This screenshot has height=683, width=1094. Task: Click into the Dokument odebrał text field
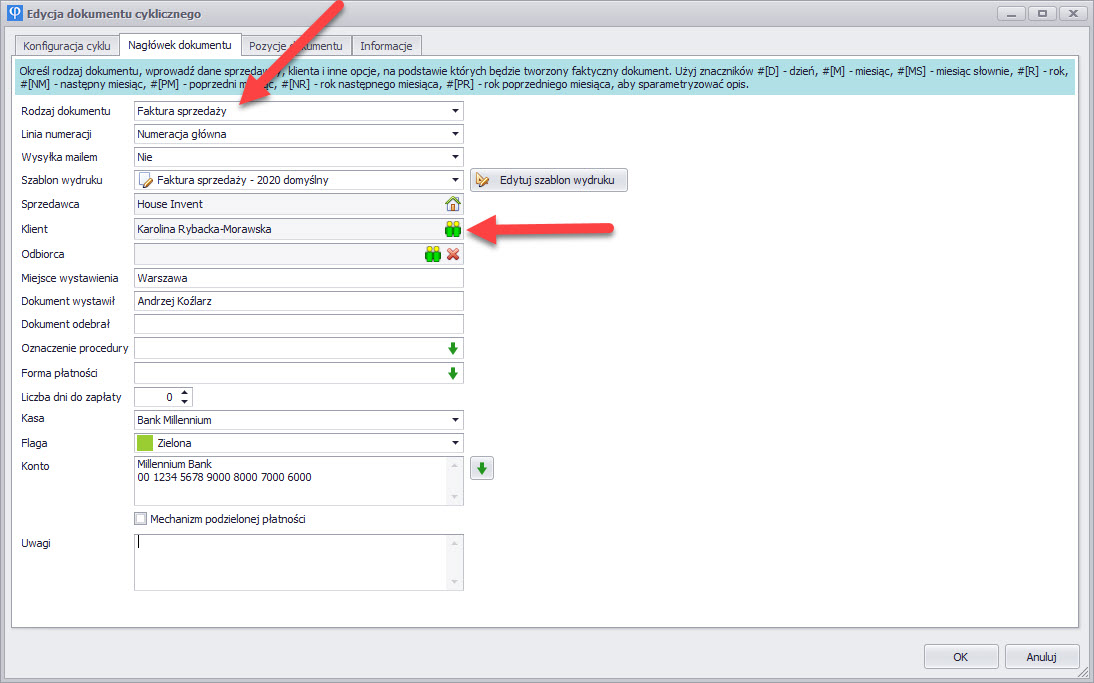298,324
